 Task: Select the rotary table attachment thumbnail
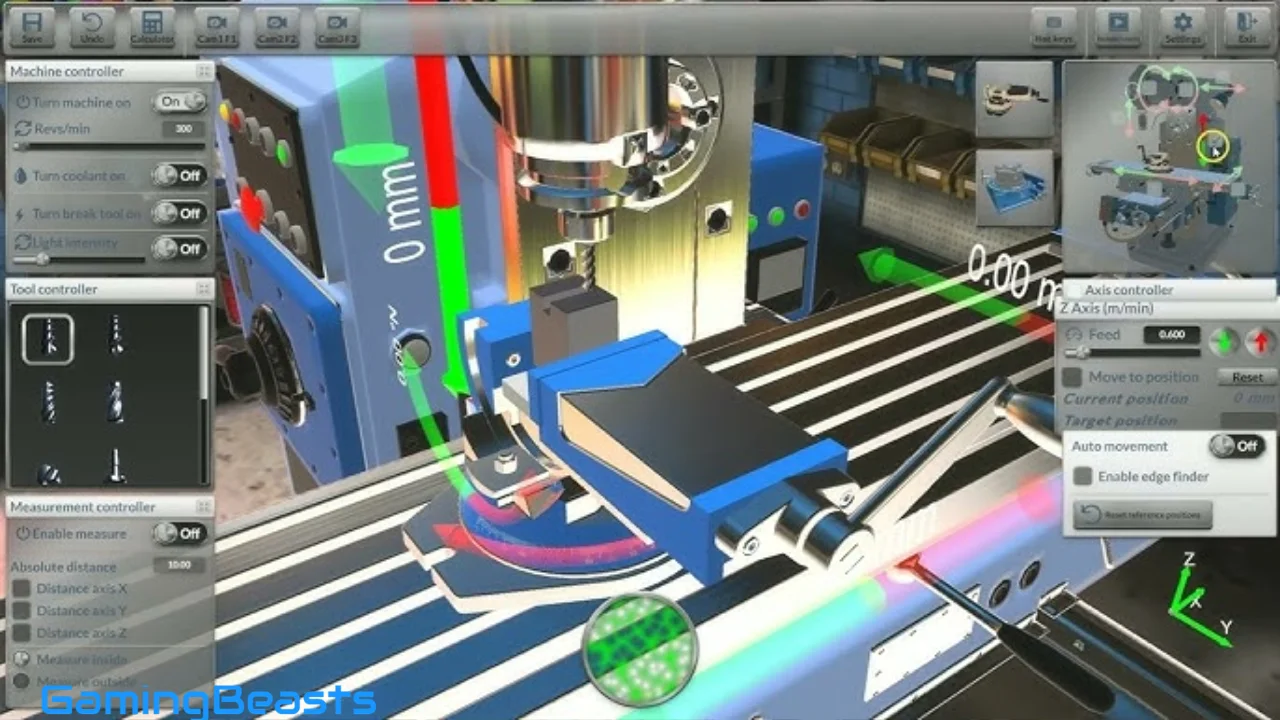tap(1015, 99)
